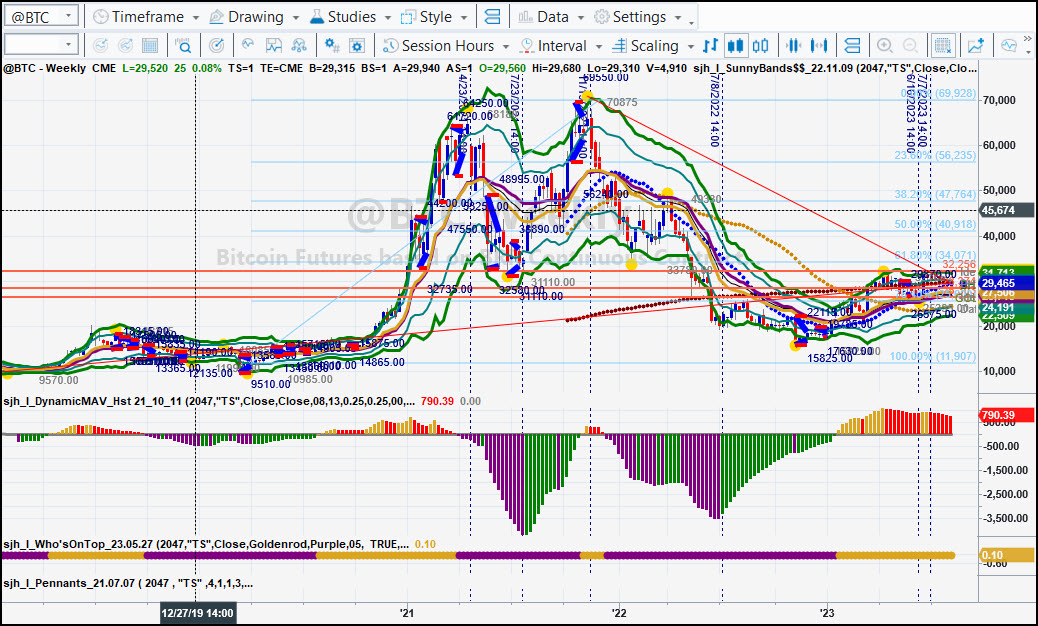Viewport: 1038px width, 626px height.
Task: Expand the Settings dropdown arrow
Action: (678, 17)
